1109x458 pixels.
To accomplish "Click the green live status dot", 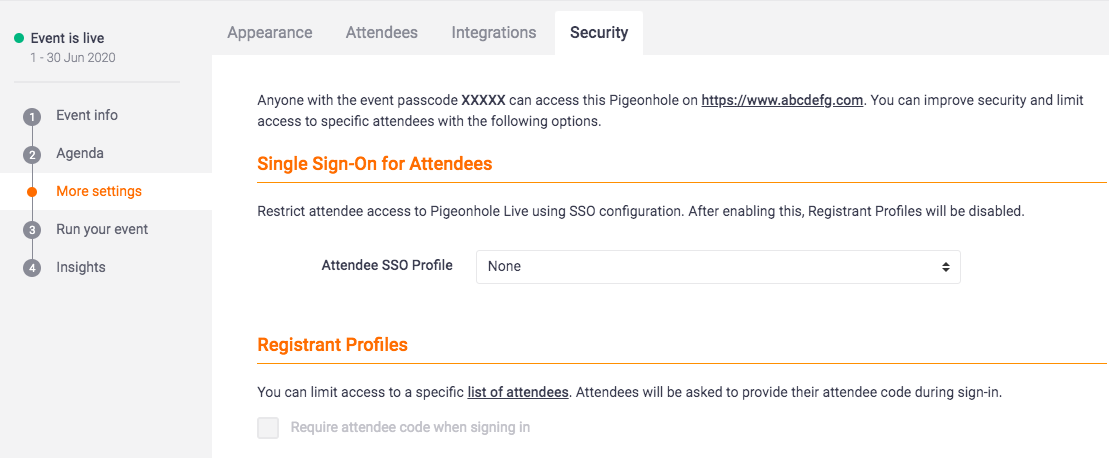I will tap(18, 38).
